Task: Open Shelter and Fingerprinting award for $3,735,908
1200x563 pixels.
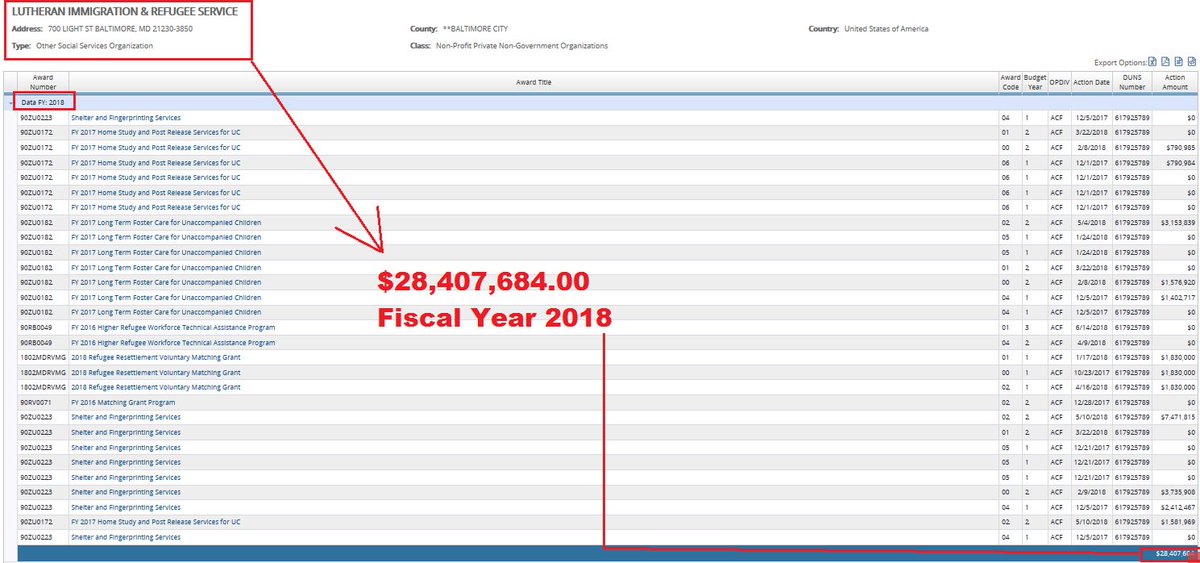Action: point(126,493)
